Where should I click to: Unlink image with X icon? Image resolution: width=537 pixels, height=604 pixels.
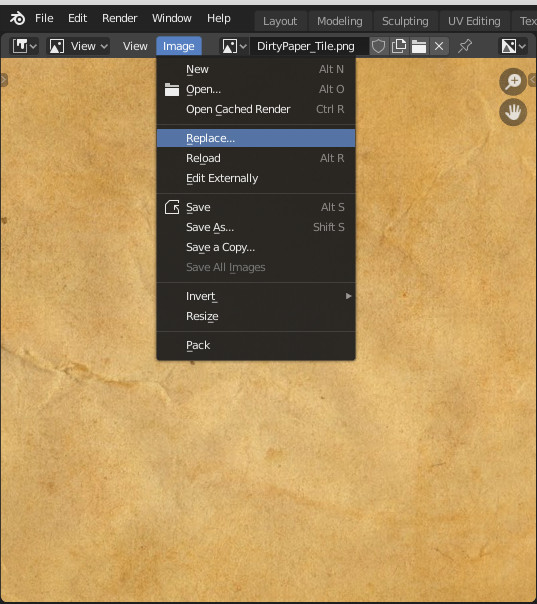[x=439, y=46]
